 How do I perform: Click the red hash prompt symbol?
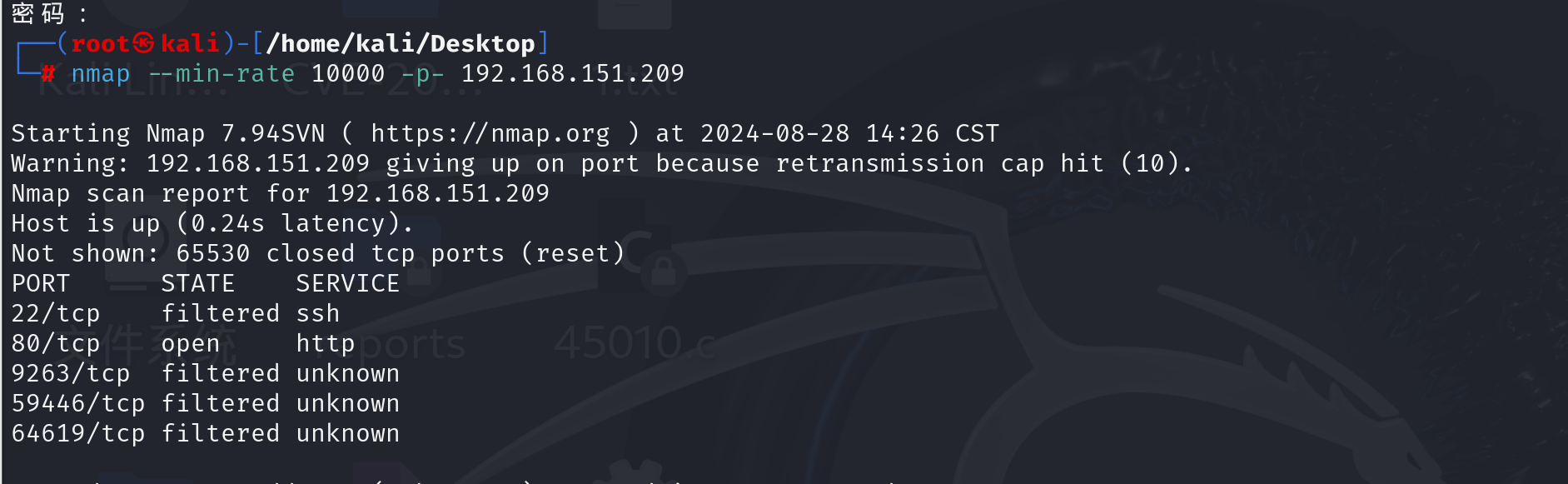pos(48,73)
